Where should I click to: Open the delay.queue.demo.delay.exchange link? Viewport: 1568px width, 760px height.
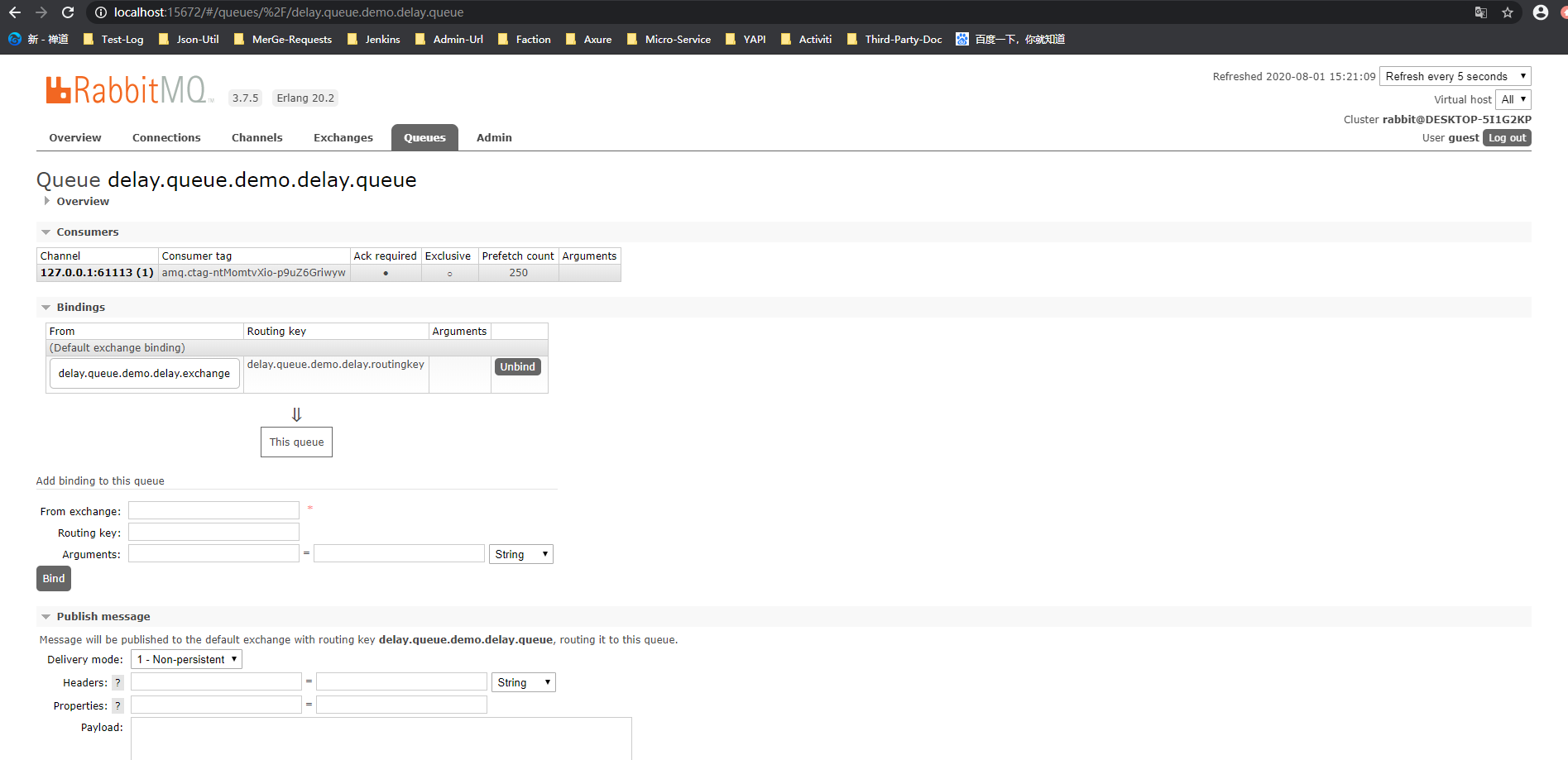[x=145, y=373]
